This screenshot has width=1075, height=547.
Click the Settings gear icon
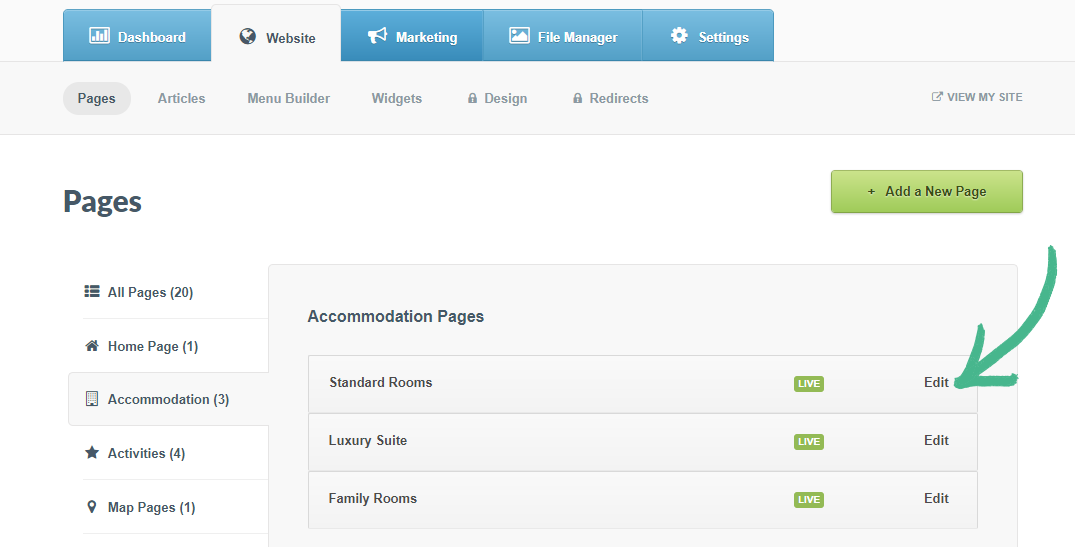(679, 36)
